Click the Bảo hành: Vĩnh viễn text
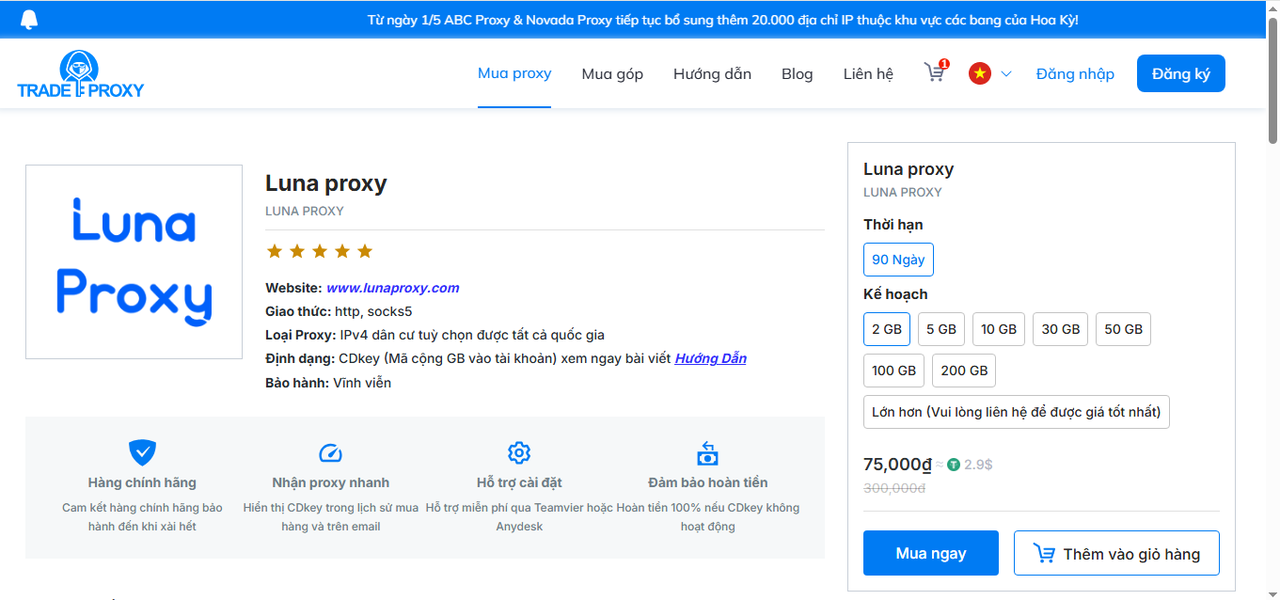Viewport: 1280px width, 600px height. (328, 383)
